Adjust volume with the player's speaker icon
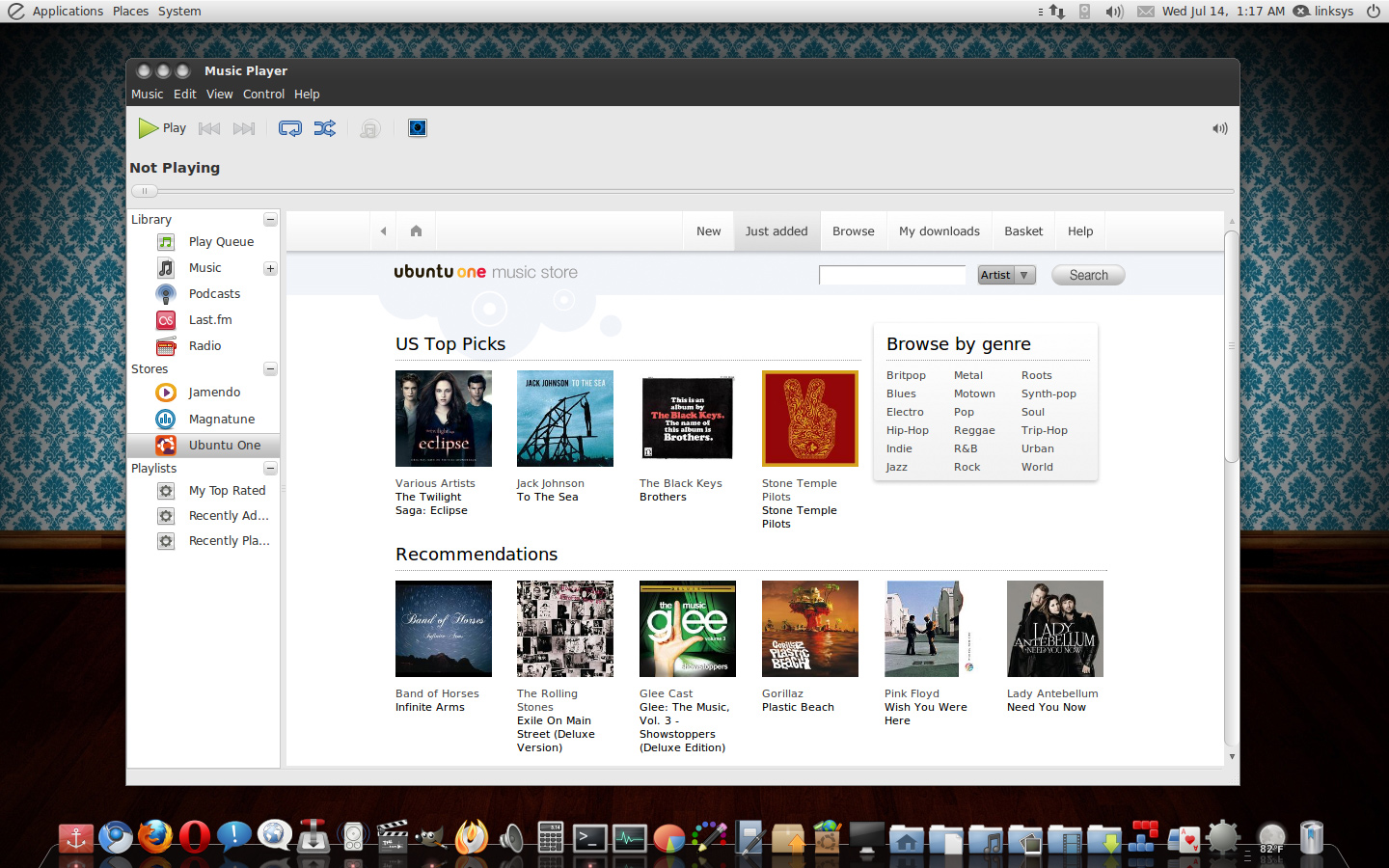The width and height of the screenshot is (1389, 868). tap(1220, 128)
